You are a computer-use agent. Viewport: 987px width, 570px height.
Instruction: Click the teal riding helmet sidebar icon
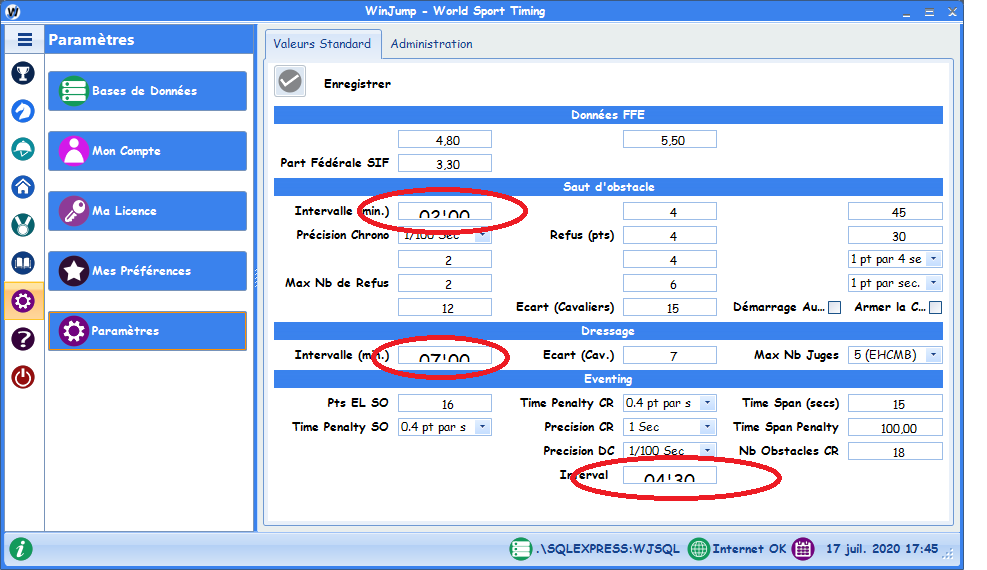(23, 149)
